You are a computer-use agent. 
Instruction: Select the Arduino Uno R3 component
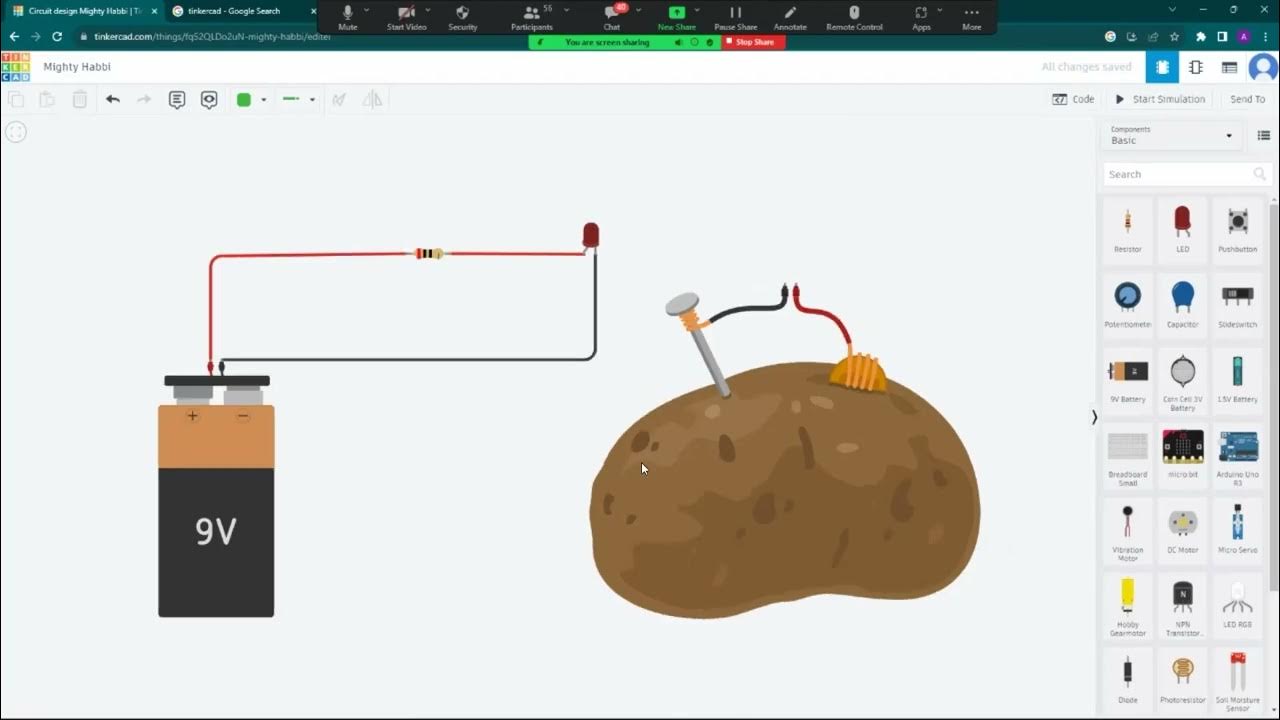point(1238,457)
